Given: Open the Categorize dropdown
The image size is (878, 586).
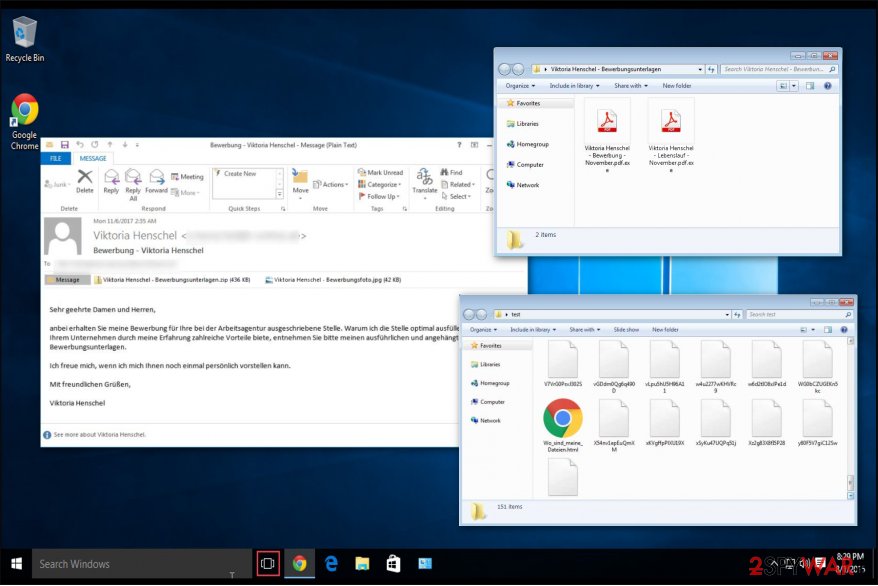Looking at the screenshot, I should [x=380, y=184].
